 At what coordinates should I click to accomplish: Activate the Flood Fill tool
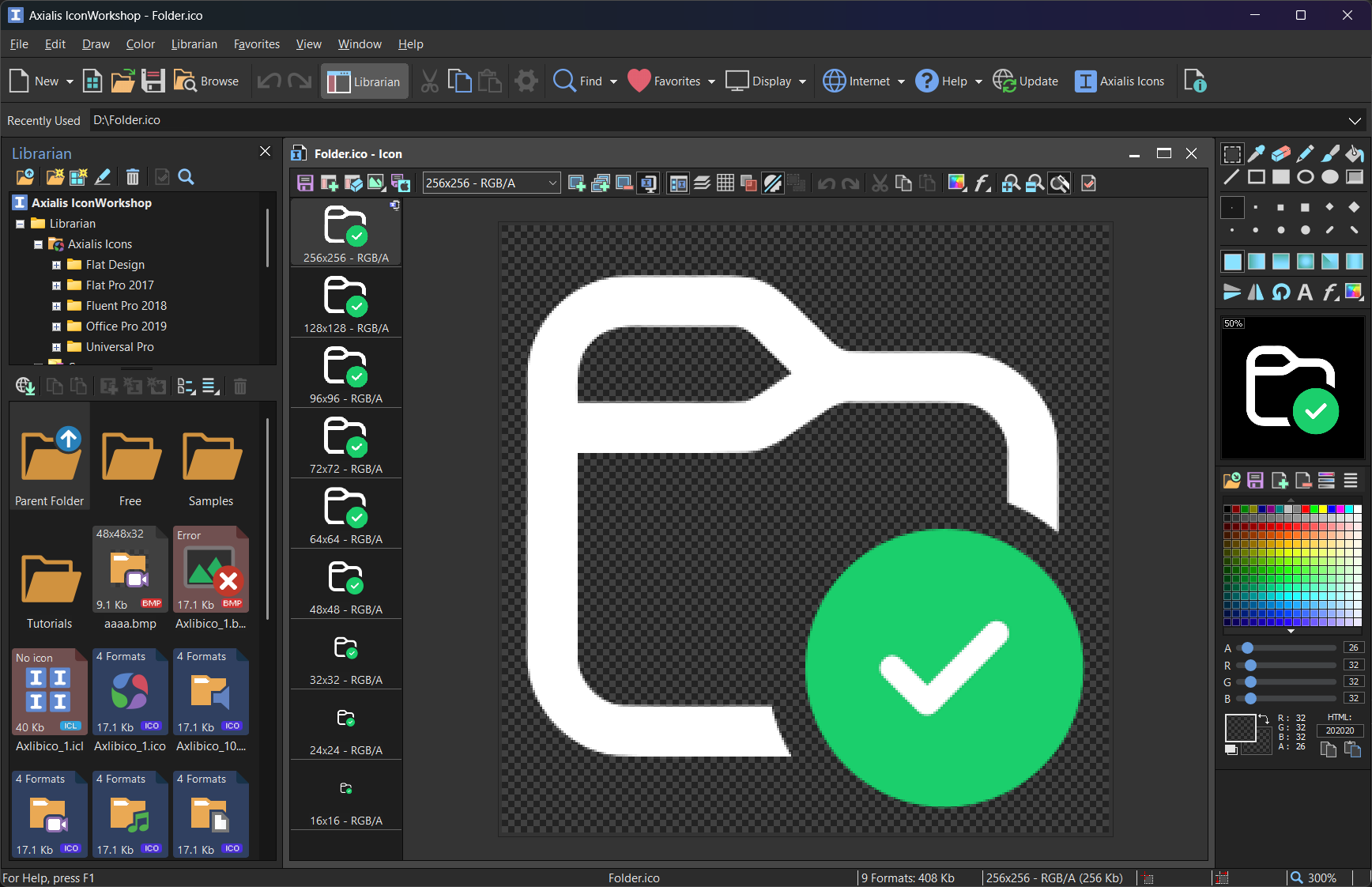pos(1353,155)
